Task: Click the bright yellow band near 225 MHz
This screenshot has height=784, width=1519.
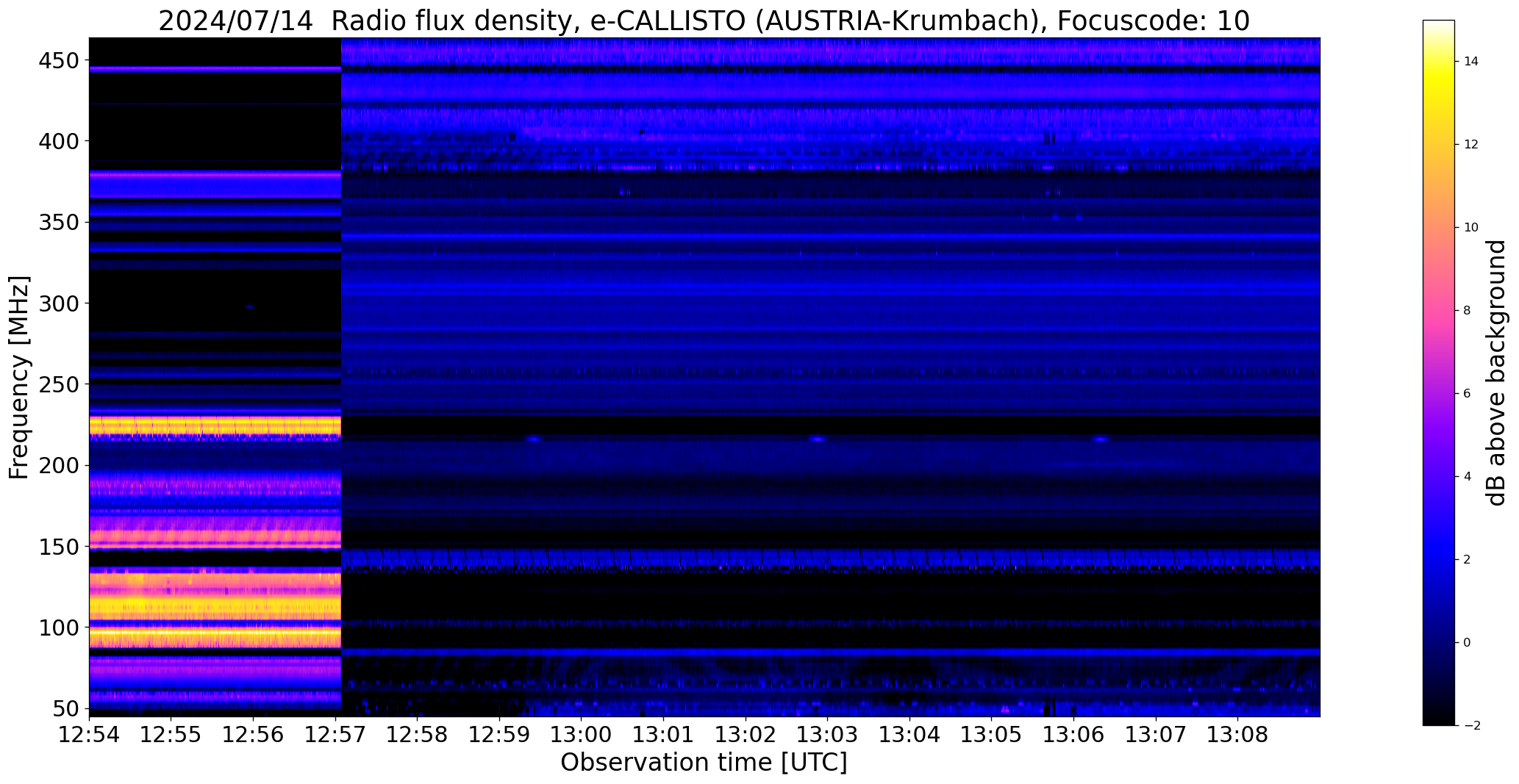Action: 215,425
